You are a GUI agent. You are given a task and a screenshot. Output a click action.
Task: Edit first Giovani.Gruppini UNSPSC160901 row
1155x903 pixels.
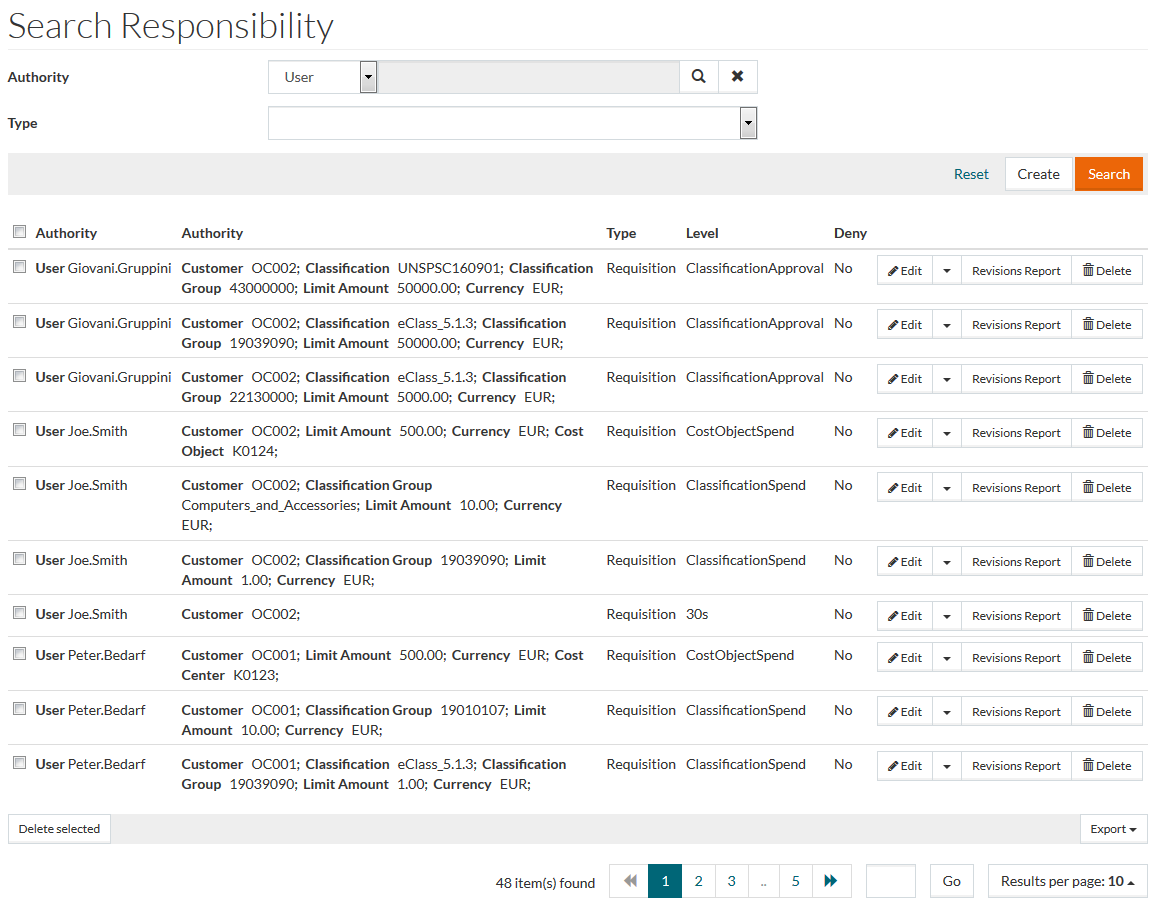coord(905,271)
